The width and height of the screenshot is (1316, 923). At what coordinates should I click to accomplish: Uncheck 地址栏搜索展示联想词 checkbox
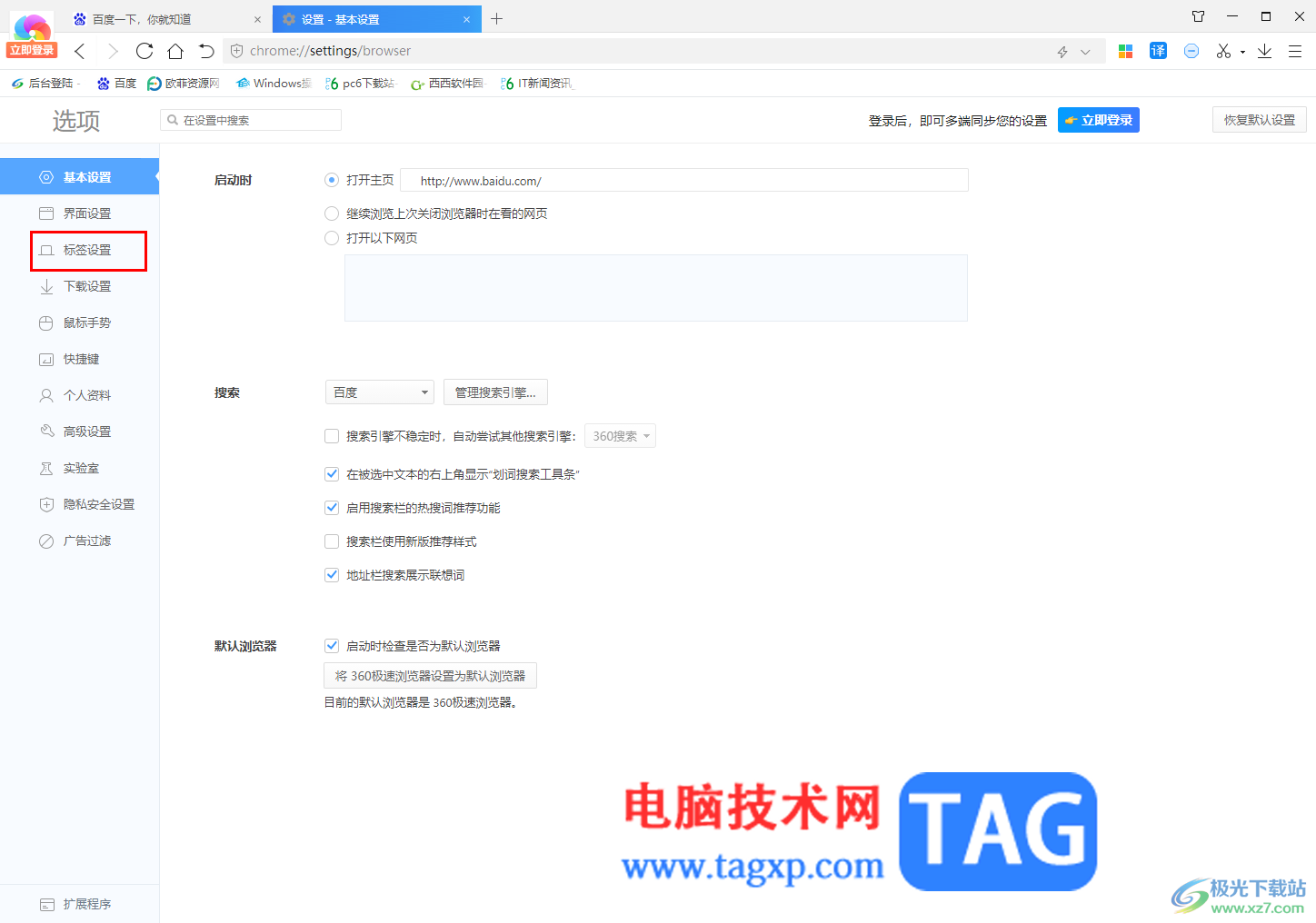tap(332, 575)
